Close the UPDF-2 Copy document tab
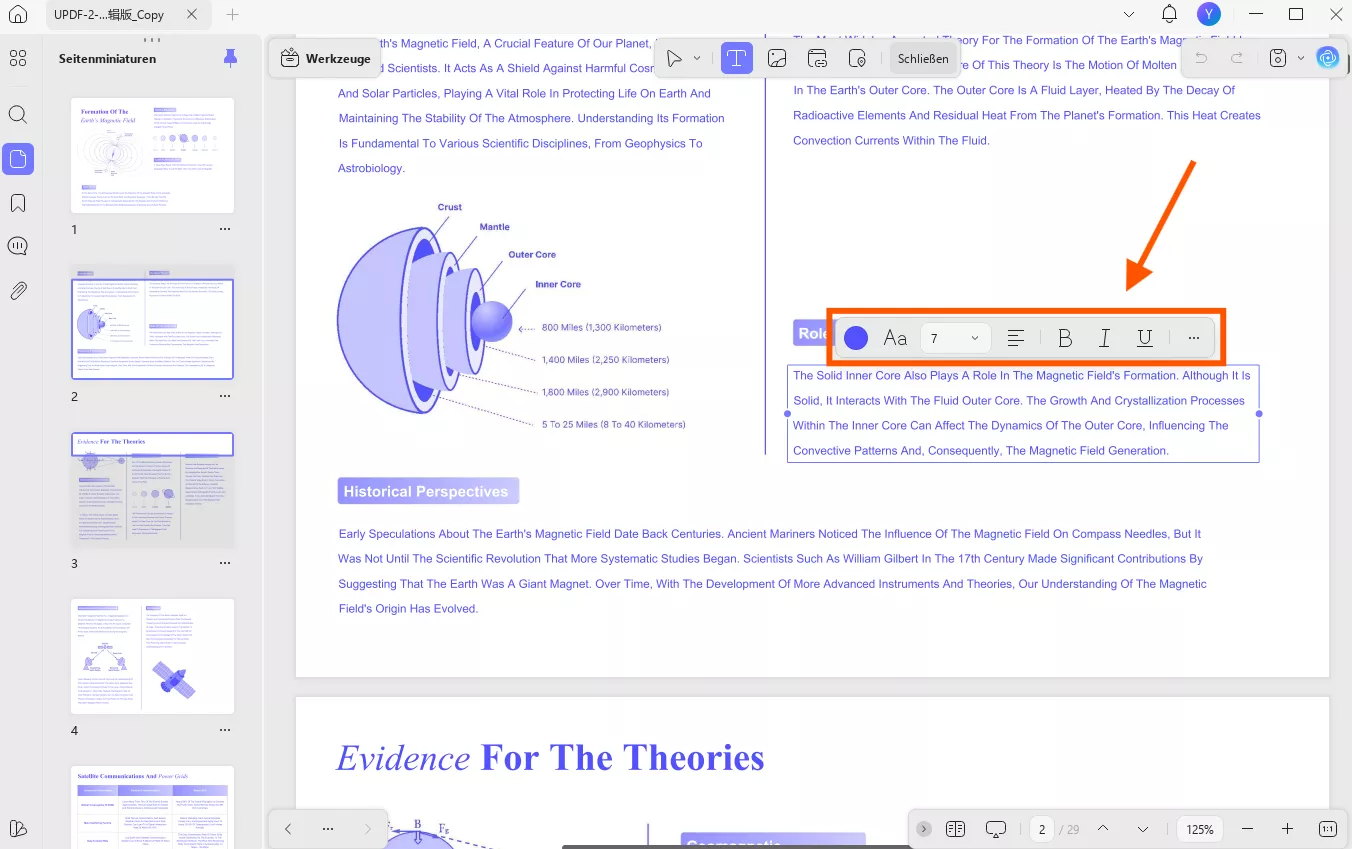 click(x=193, y=15)
